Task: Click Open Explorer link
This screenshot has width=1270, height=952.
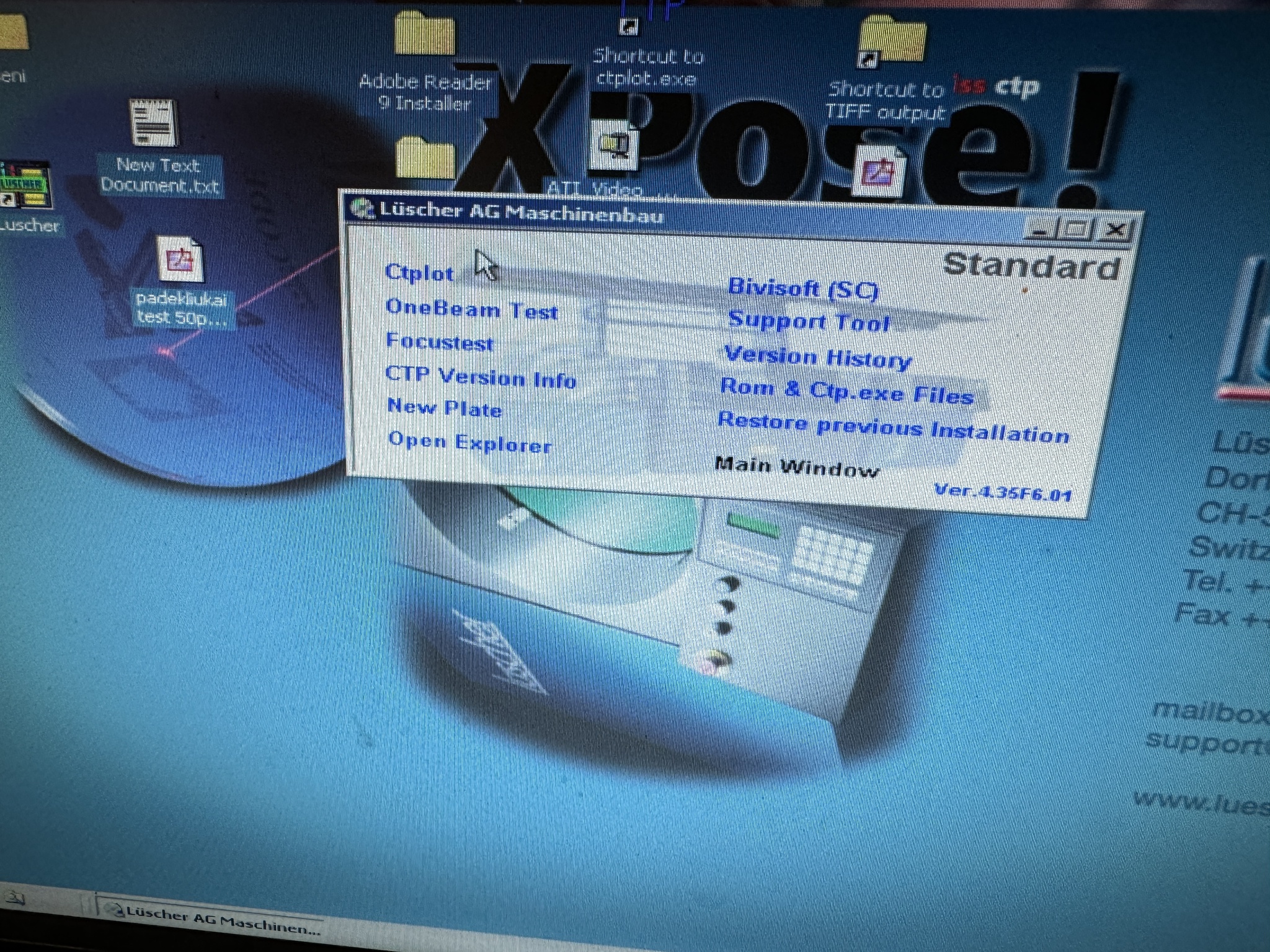Action: pyautogui.click(x=469, y=443)
